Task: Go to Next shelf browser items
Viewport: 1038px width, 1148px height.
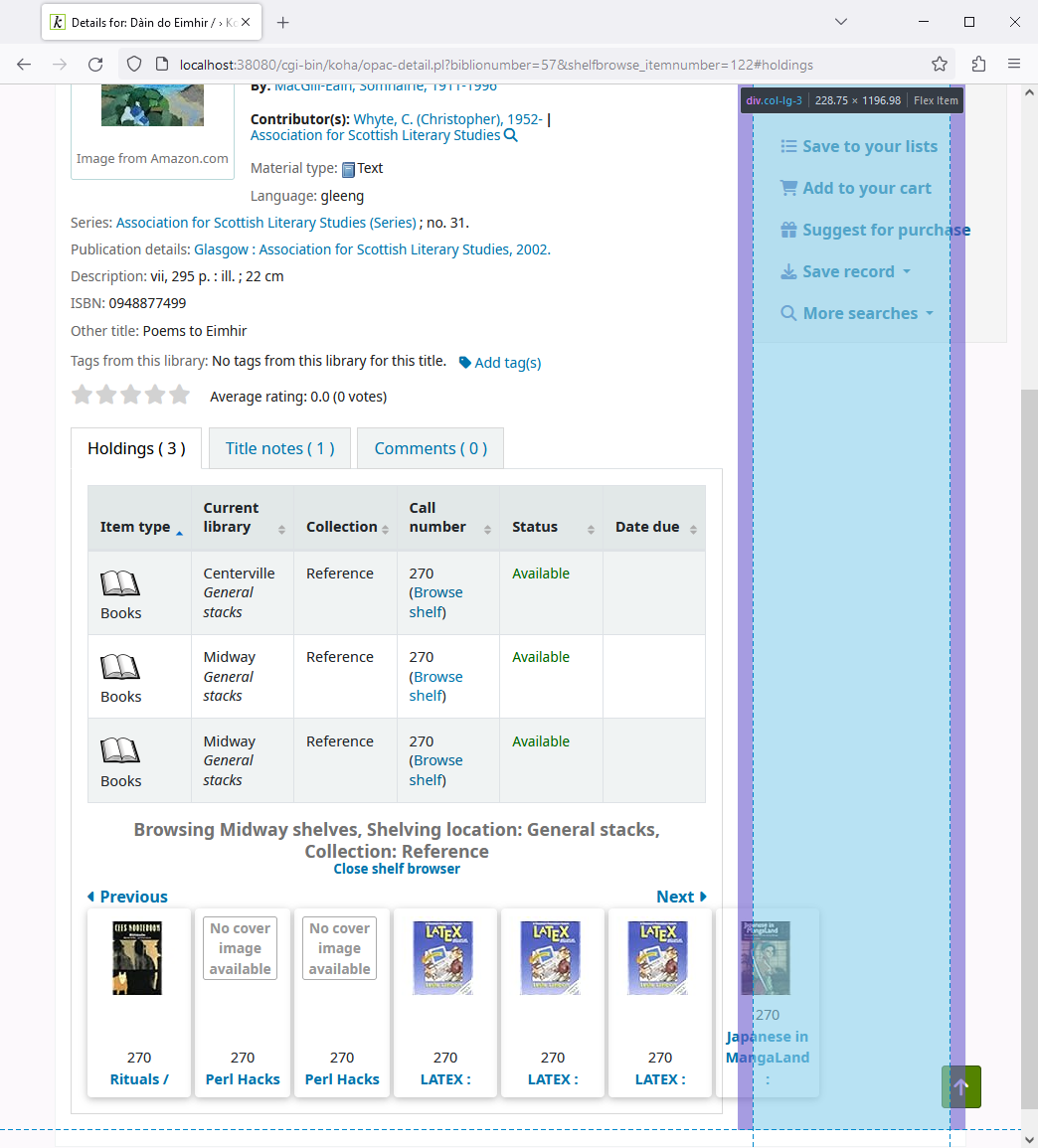Action: (681, 897)
